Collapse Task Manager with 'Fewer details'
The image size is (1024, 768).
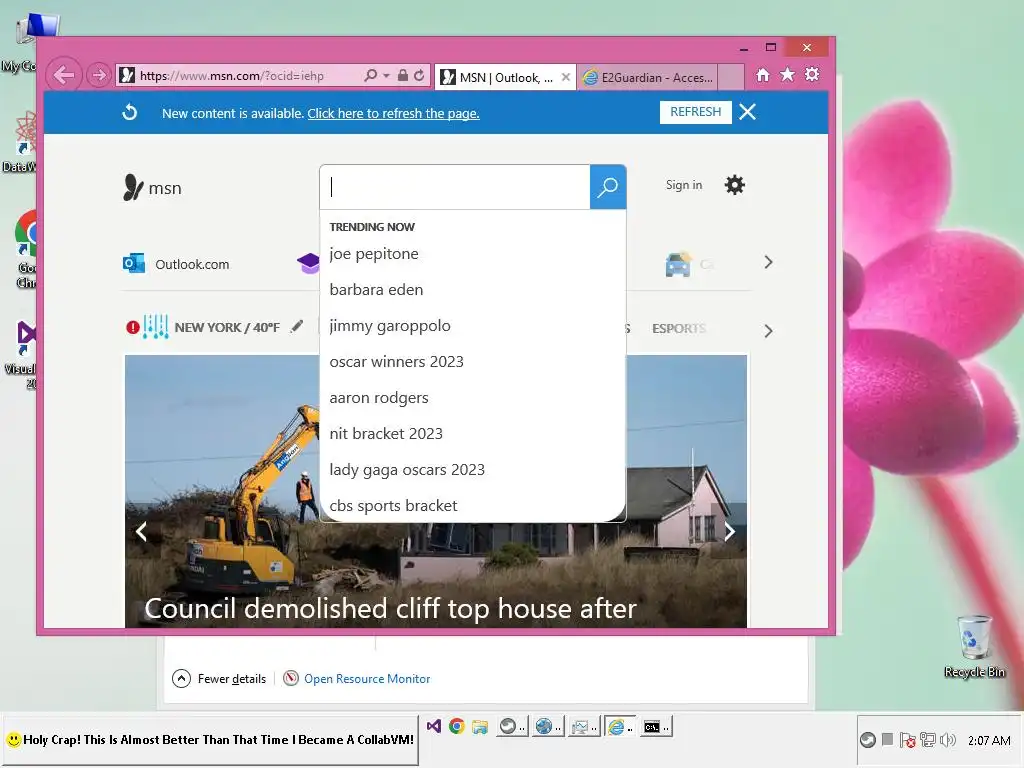[219, 679]
